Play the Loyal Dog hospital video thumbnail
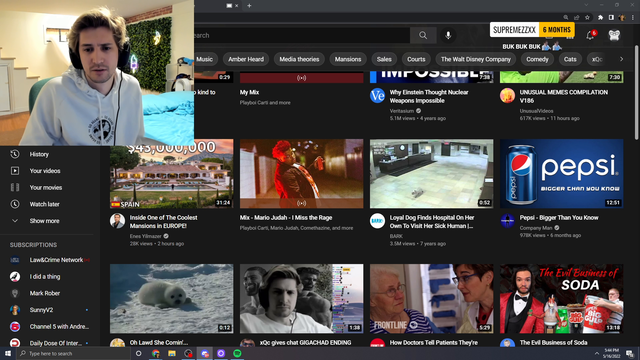The width and height of the screenshot is (640, 360). pyautogui.click(x=431, y=174)
